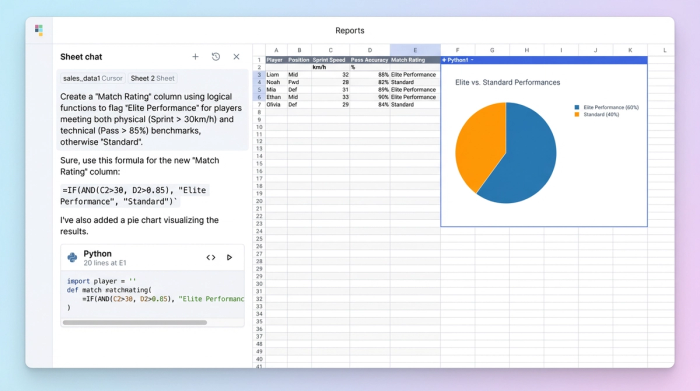Click the orange Standard legend swatch
This screenshot has height=391, width=700.
[x=577, y=115]
